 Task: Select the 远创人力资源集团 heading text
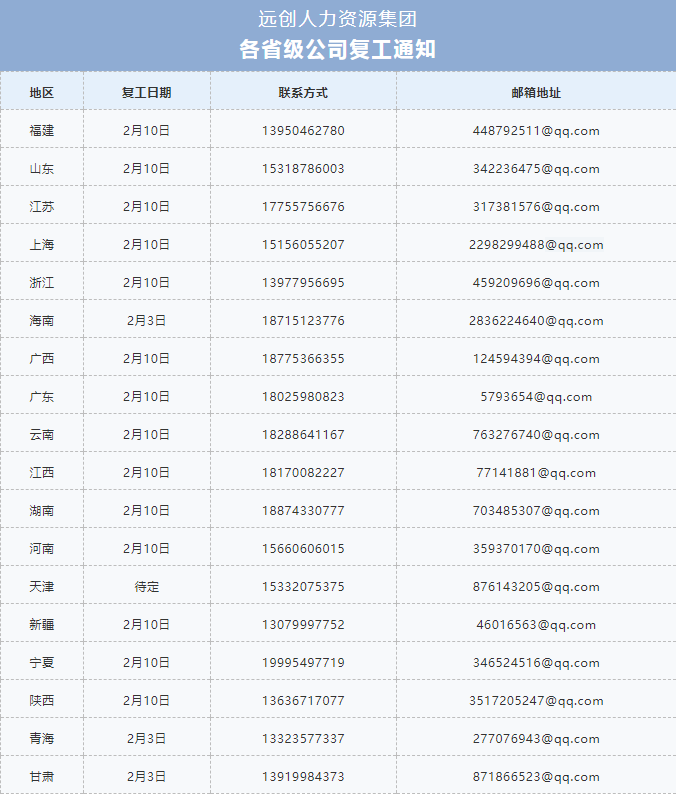point(337,19)
